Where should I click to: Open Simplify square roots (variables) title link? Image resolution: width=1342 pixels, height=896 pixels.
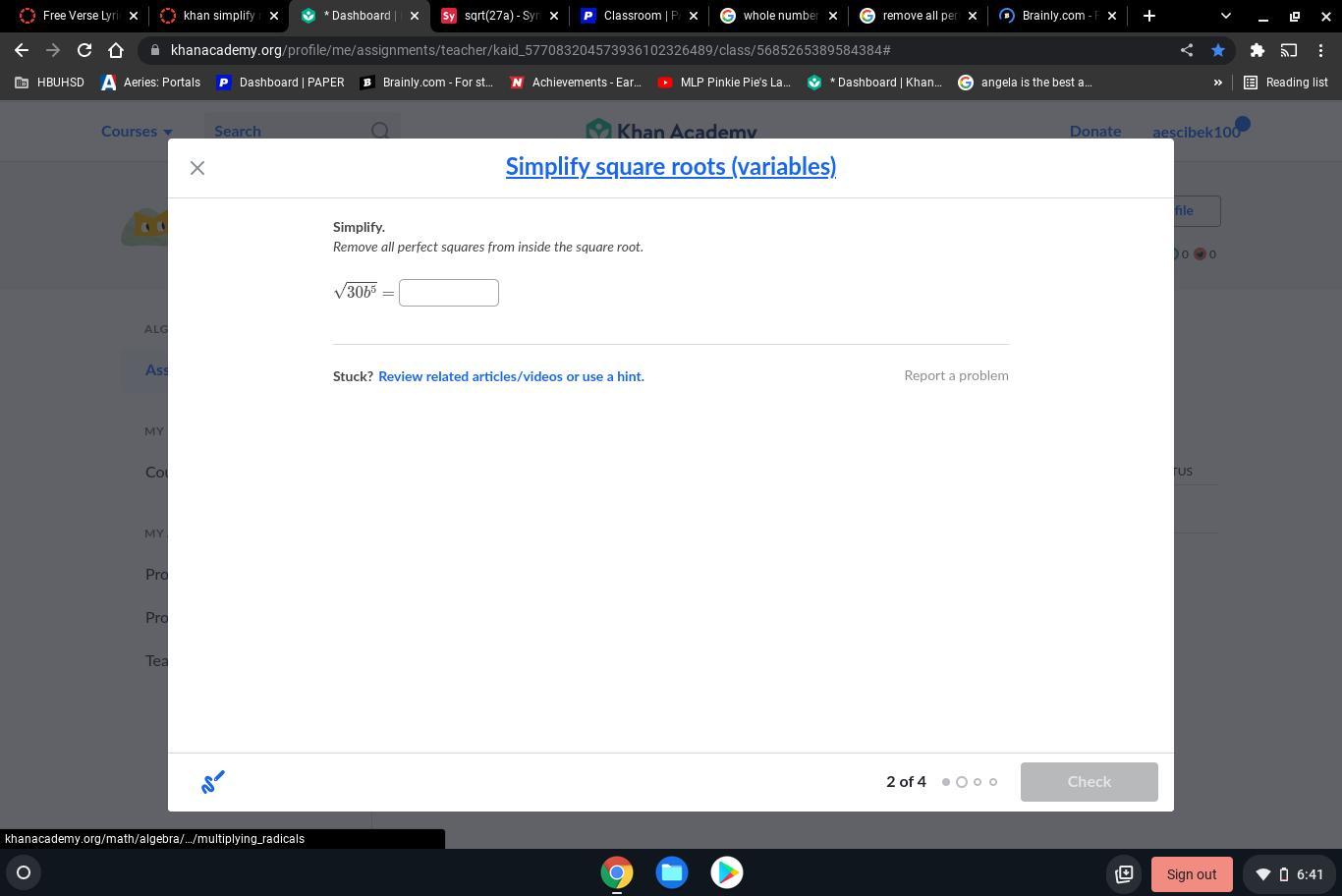tap(671, 166)
